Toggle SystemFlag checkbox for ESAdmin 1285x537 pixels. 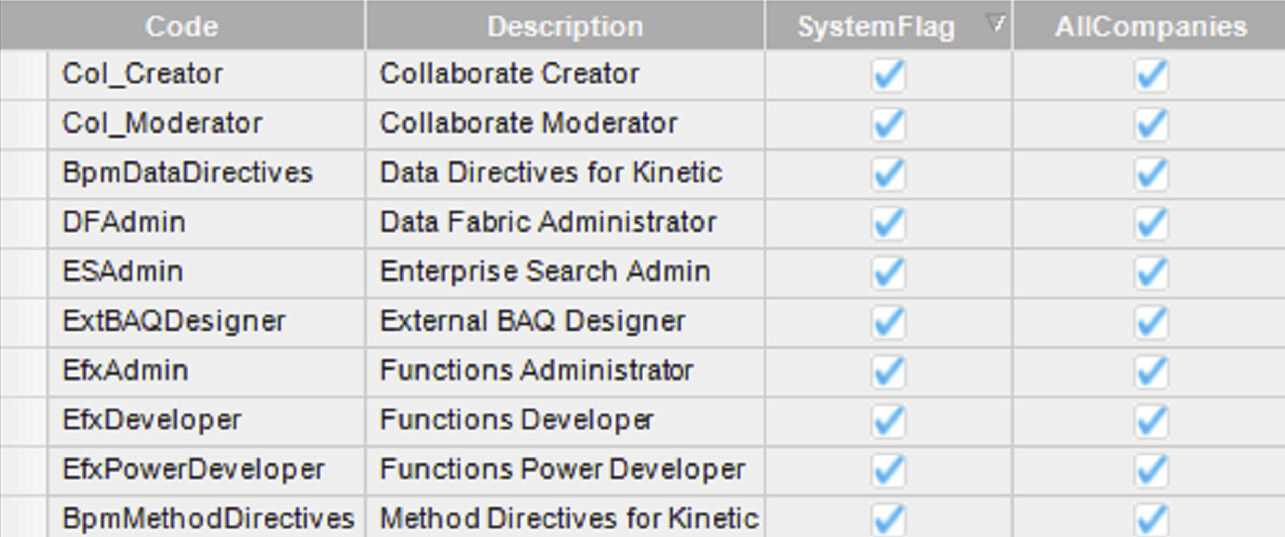click(x=888, y=272)
